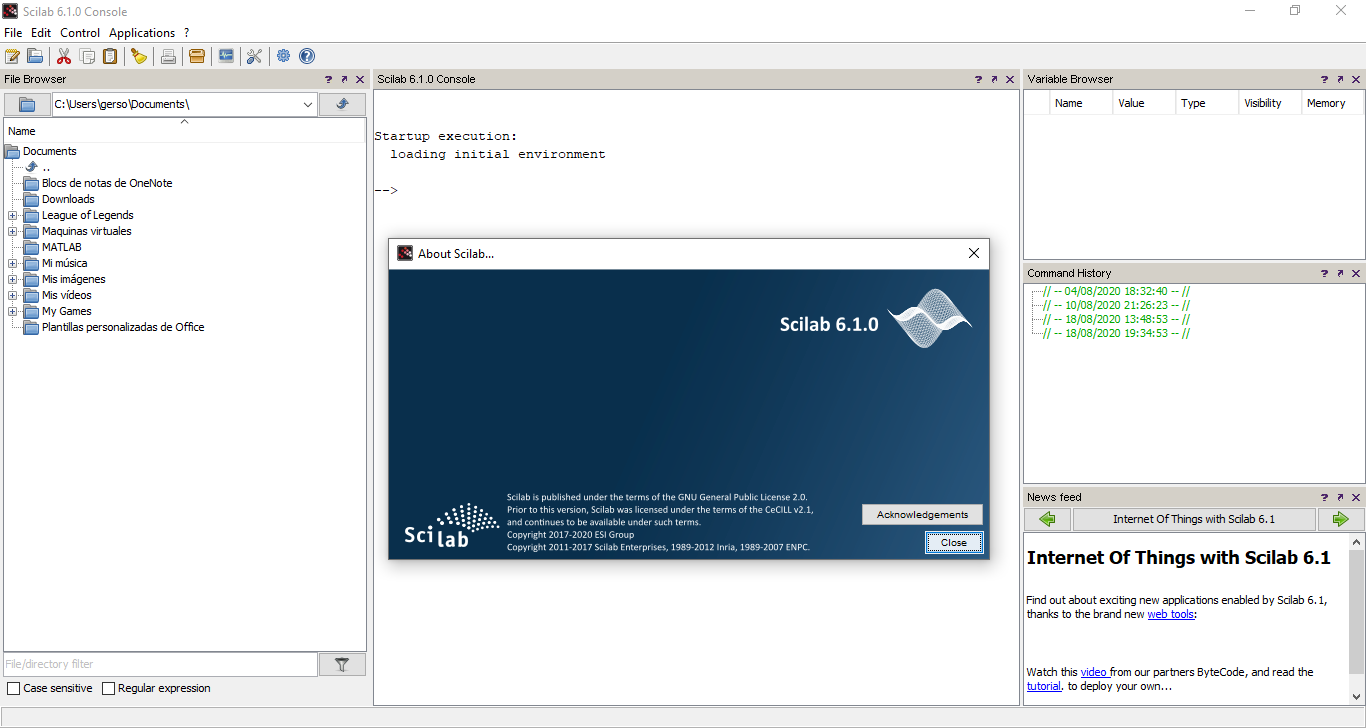Open help for the Console panel

[978, 79]
